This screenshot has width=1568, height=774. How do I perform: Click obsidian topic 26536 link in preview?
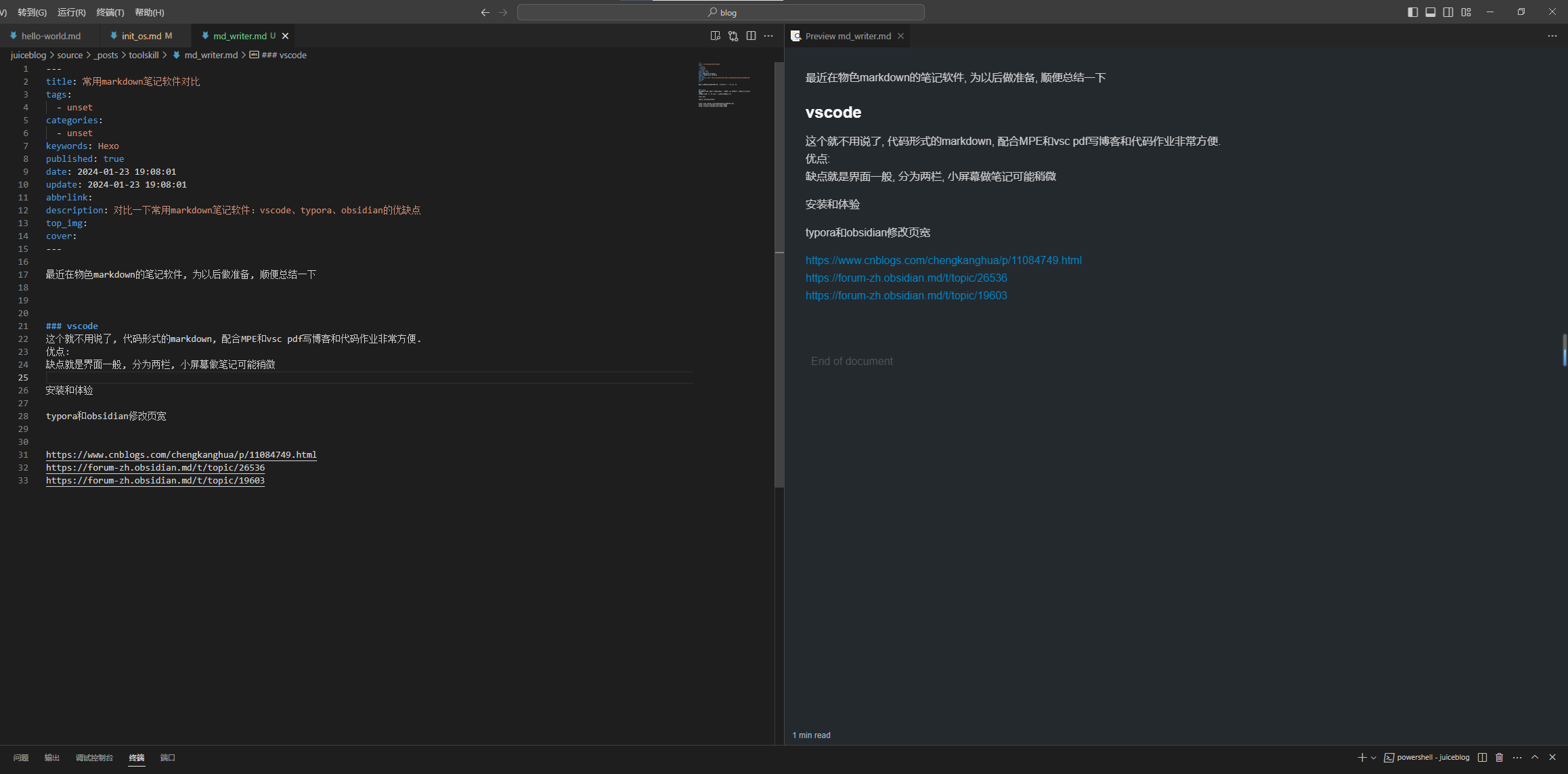click(906, 278)
